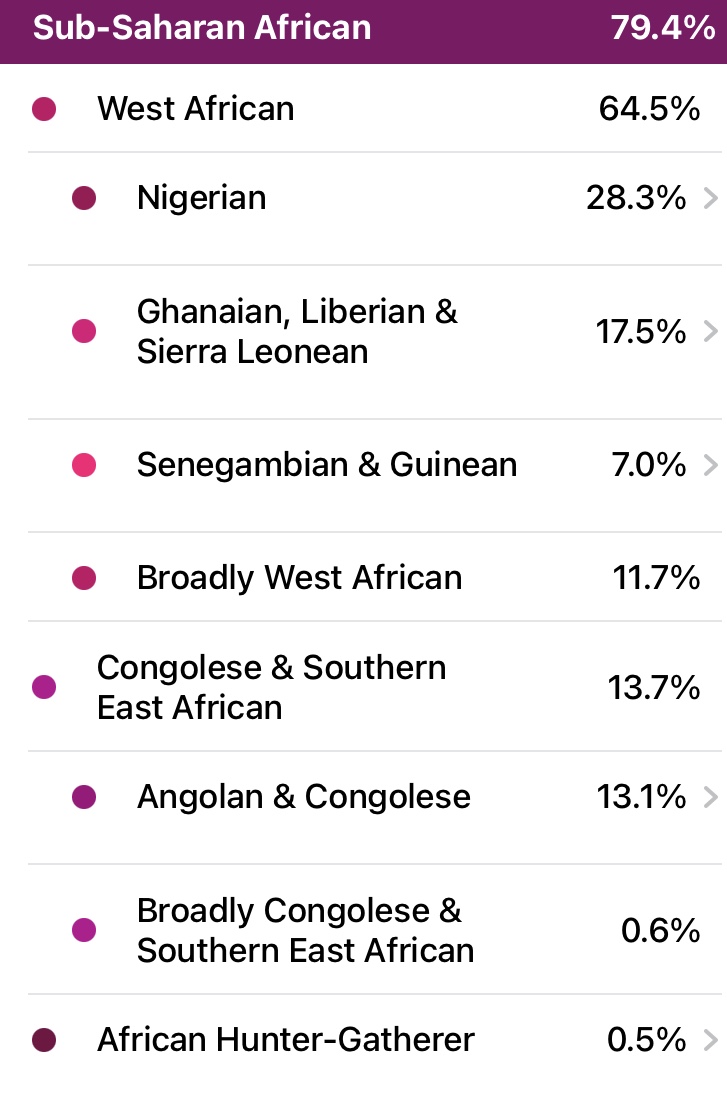Select the Broadly West African row
The height and width of the screenshot is (1100, 727).
coord(374,577)
